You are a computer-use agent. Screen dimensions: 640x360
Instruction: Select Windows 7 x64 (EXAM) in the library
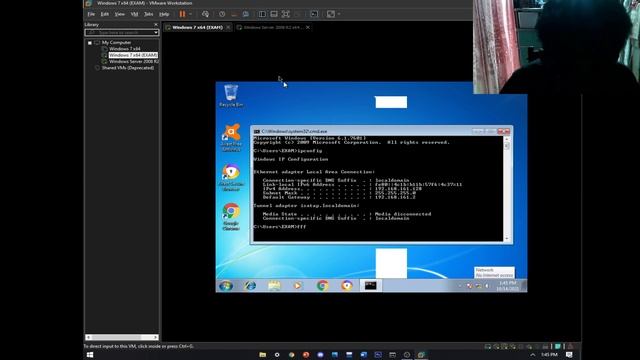click(x=133, y=55)
